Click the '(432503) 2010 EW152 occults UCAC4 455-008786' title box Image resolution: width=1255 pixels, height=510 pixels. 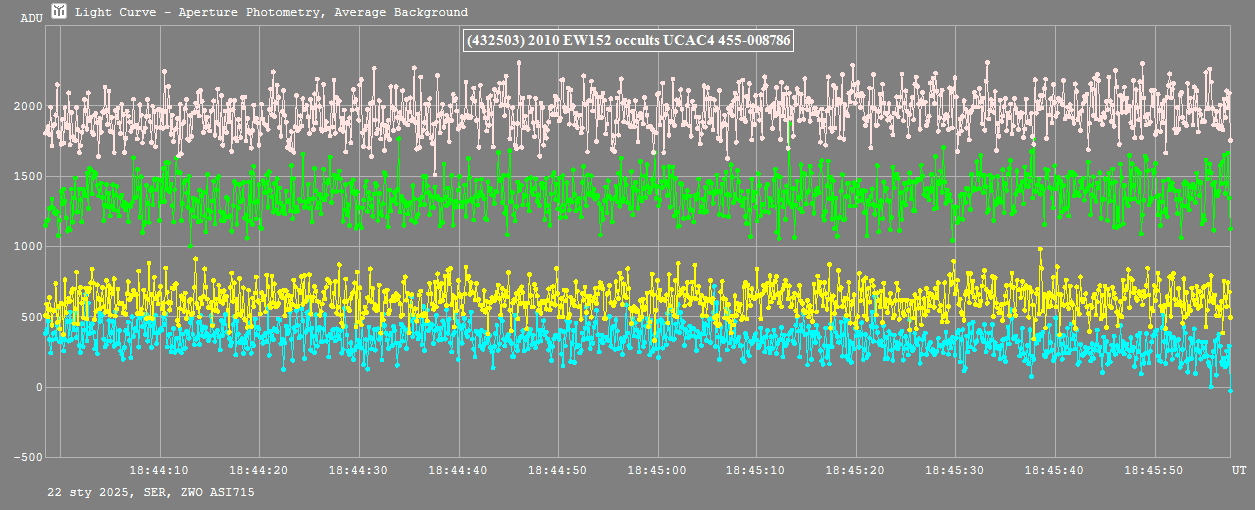[x=629, y=41]
